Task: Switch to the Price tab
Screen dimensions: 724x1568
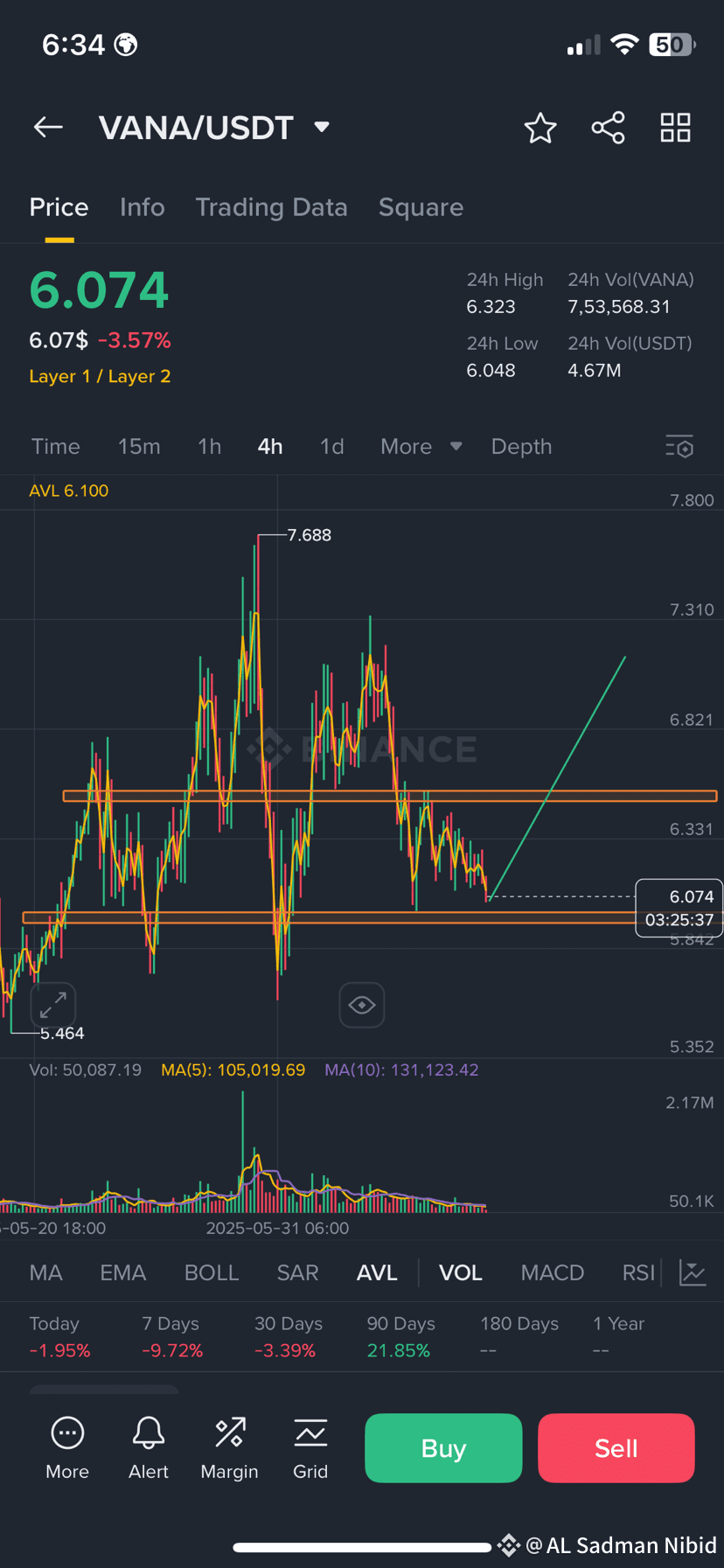Action: (59, 207)
